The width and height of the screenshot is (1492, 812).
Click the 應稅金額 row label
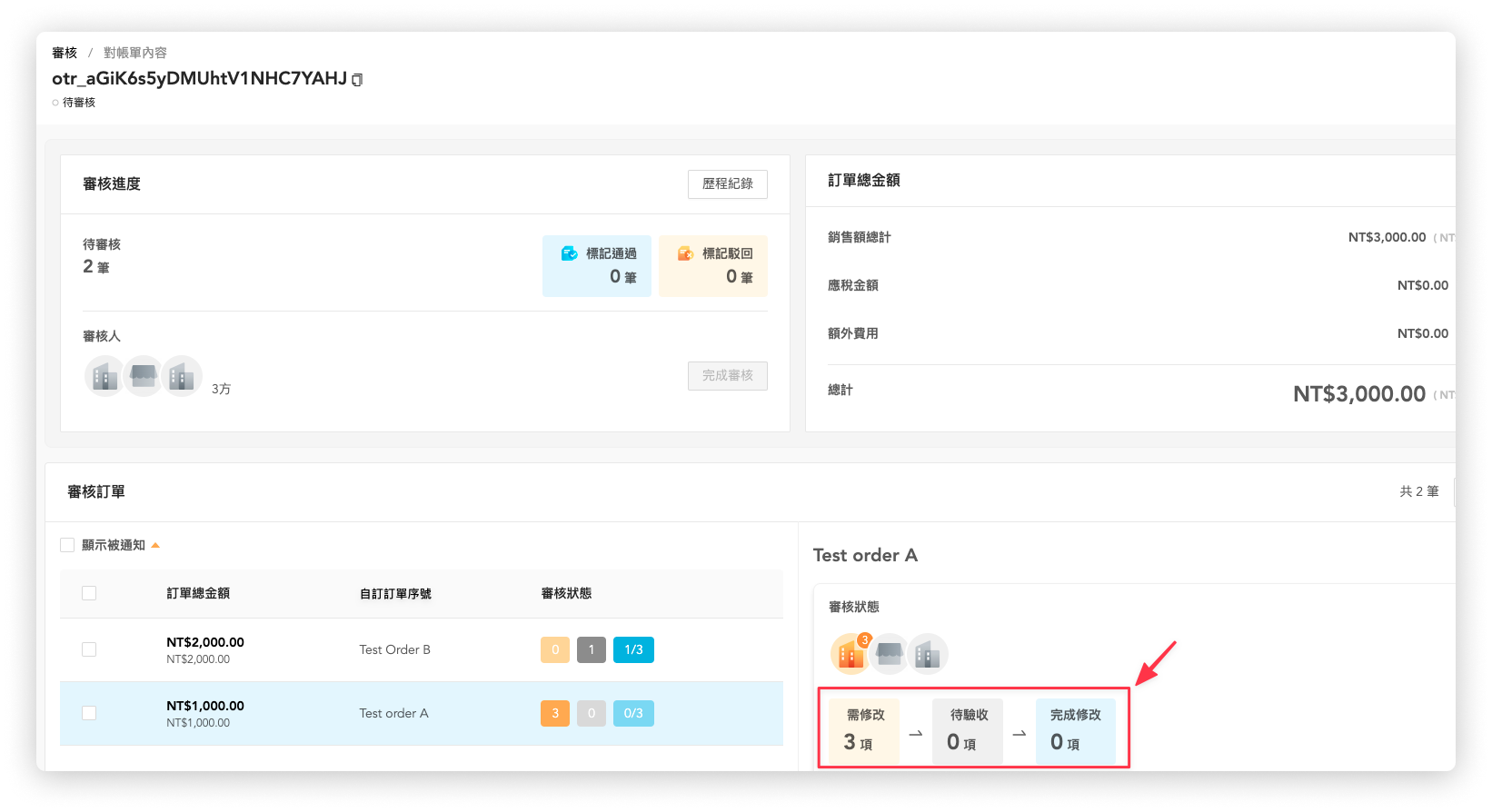(853, 285)
